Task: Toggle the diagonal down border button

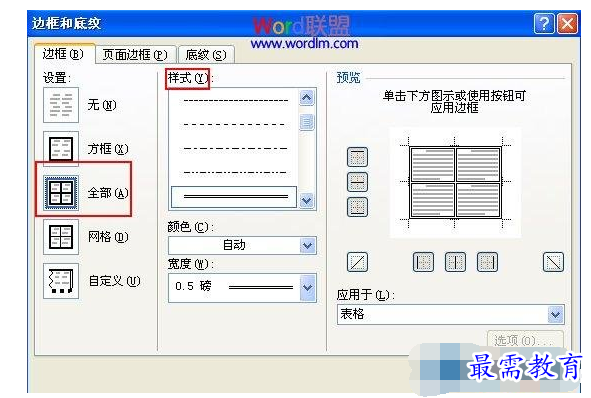Action: tap(553, 262)
